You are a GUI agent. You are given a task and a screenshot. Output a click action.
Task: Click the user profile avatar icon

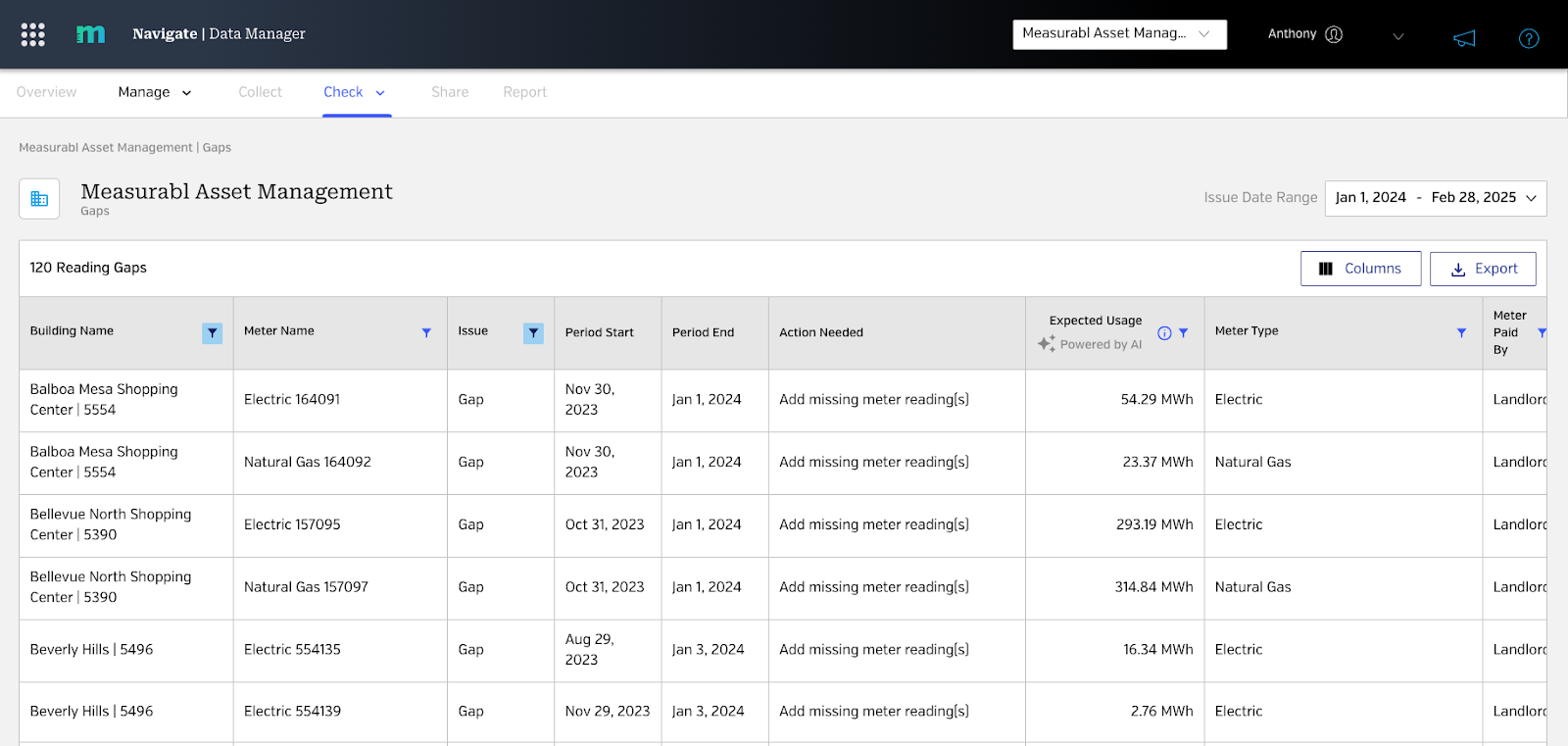[x=1334, y=34]
